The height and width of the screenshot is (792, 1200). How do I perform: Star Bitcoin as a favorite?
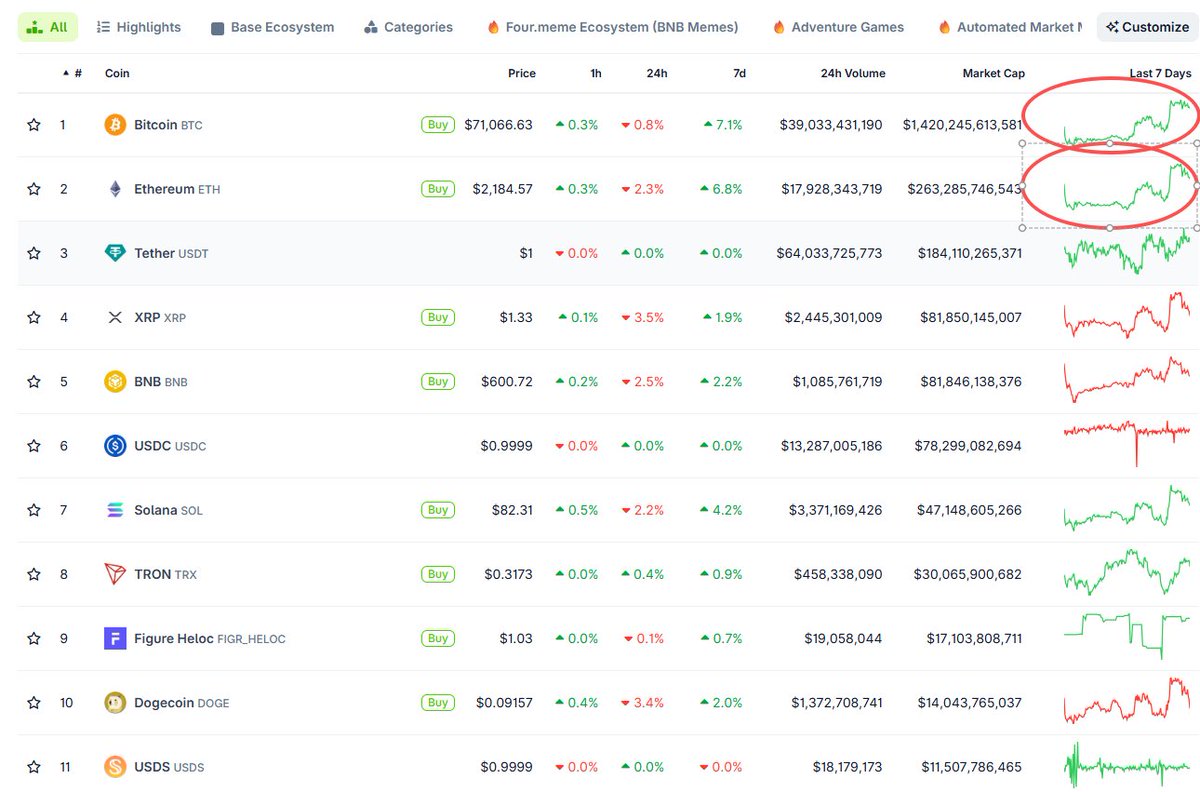34,125
